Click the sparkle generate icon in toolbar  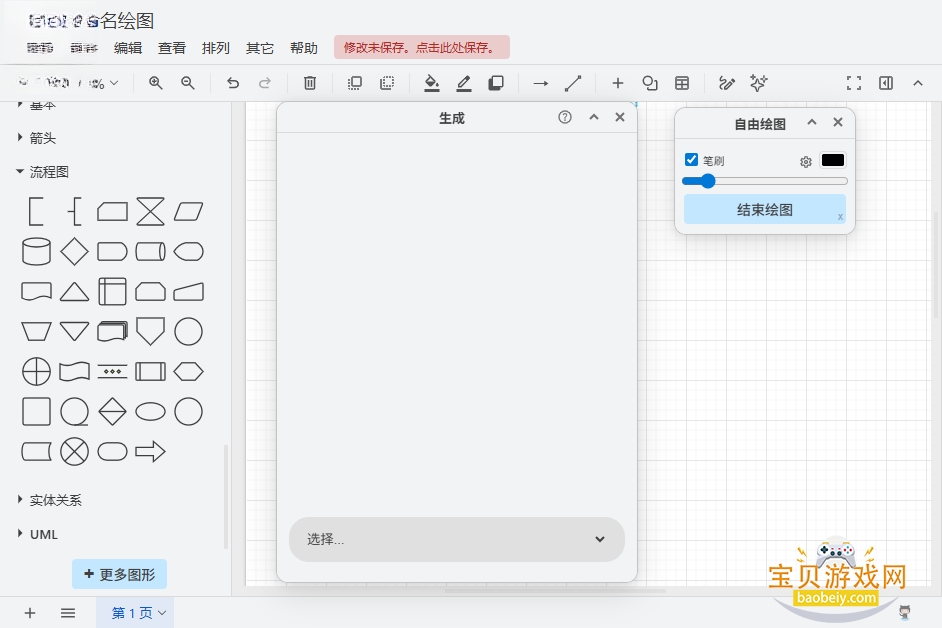759,83
